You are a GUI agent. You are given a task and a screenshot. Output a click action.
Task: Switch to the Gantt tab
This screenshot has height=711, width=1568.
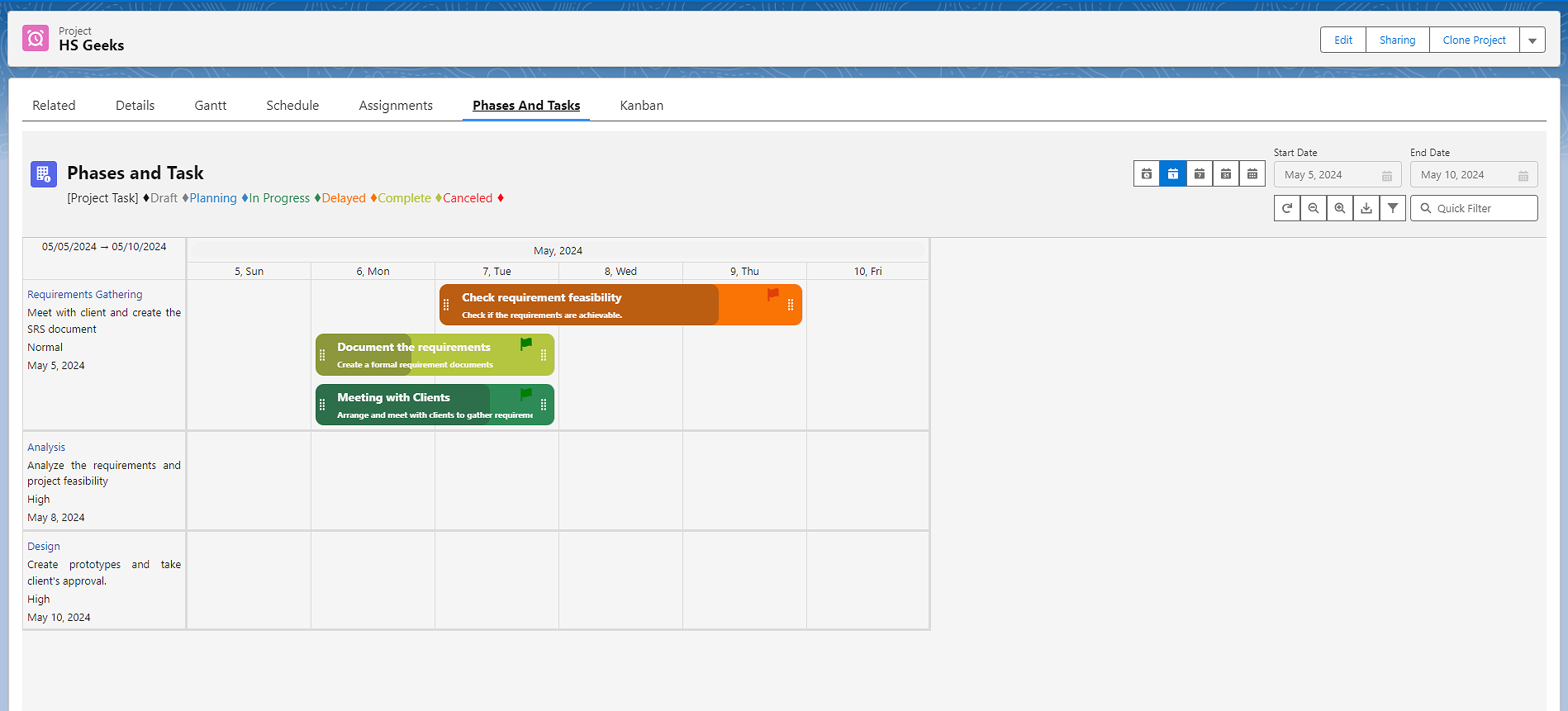point(210,106)
